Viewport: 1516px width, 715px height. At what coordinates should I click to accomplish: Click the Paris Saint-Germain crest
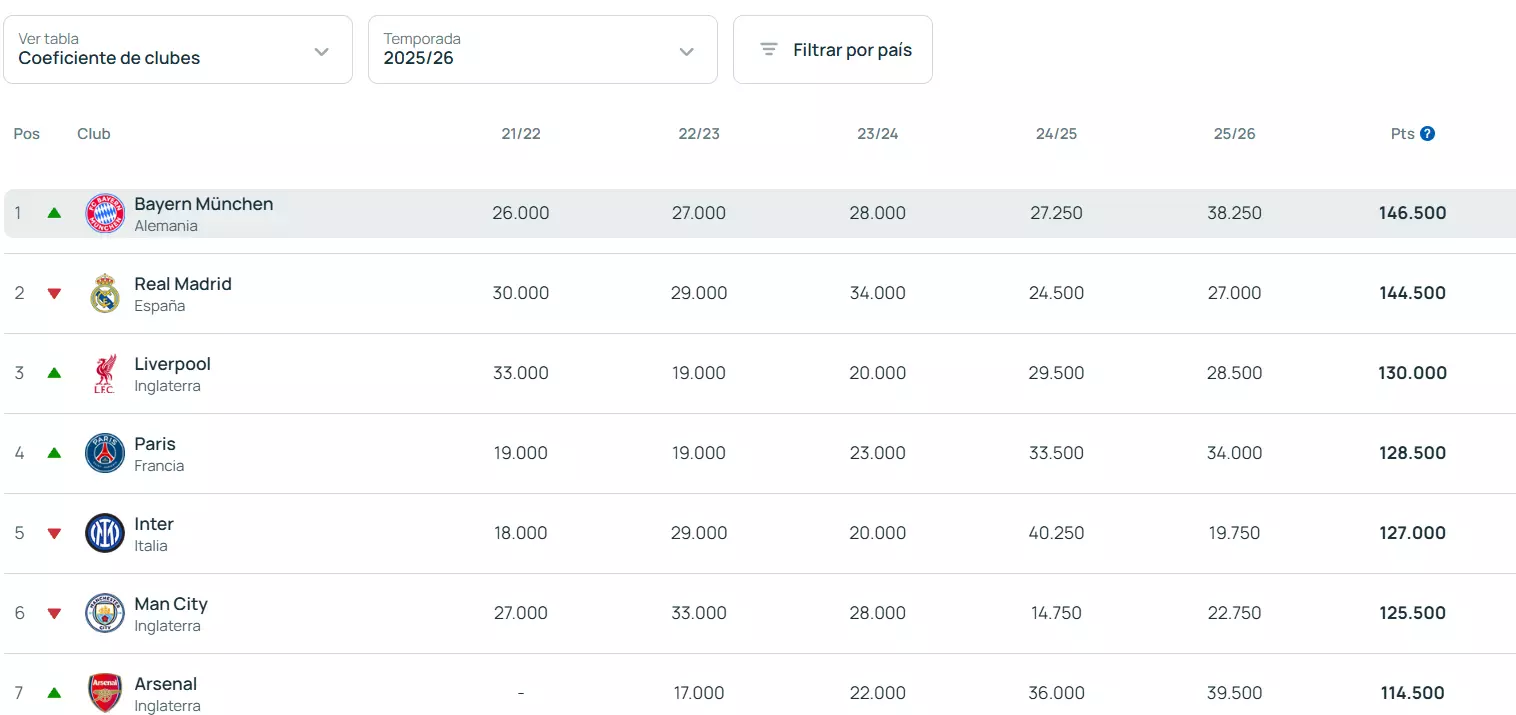[105, 453]
